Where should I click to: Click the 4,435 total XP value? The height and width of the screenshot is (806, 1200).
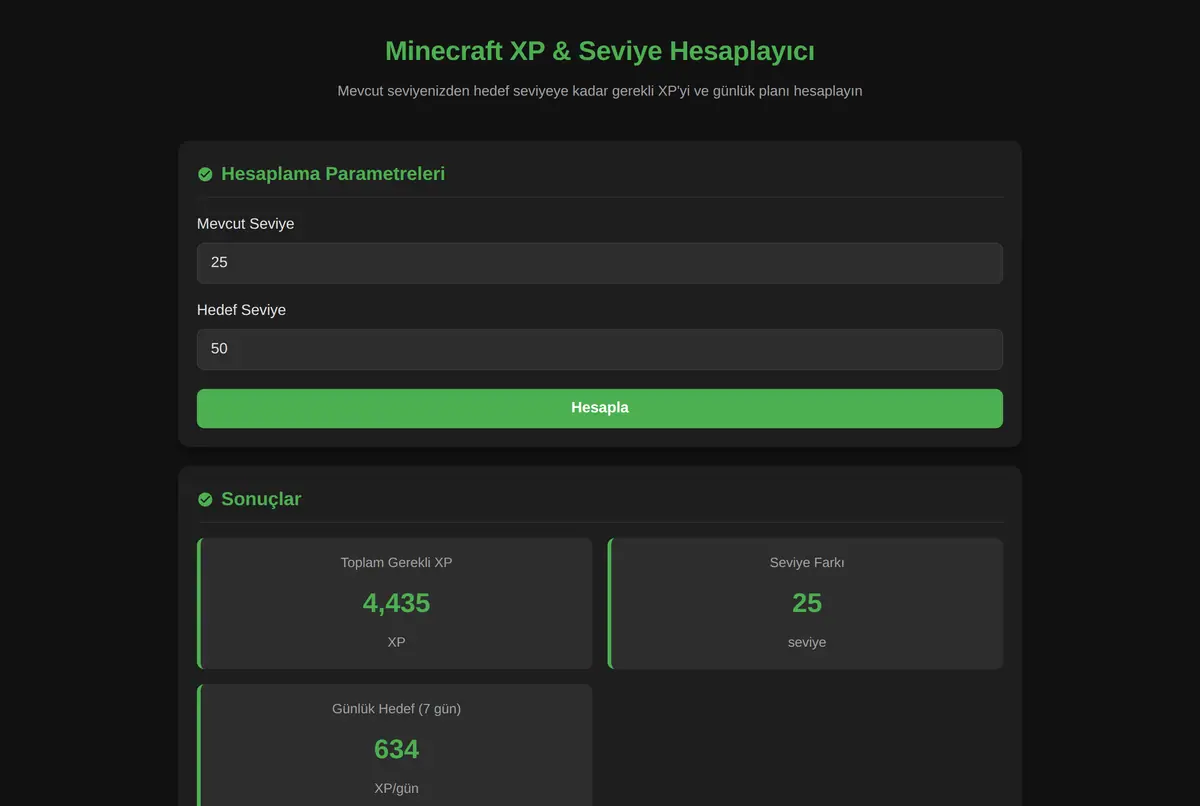[x=396, y=603]
